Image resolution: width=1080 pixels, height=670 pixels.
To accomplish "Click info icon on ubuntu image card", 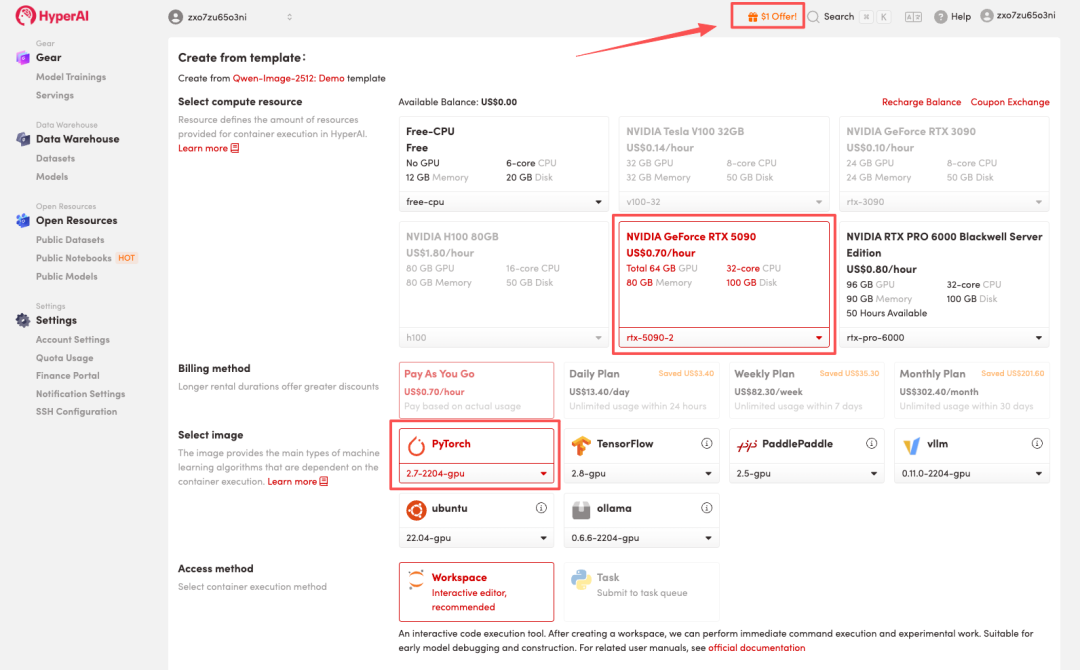I will 541,508.
